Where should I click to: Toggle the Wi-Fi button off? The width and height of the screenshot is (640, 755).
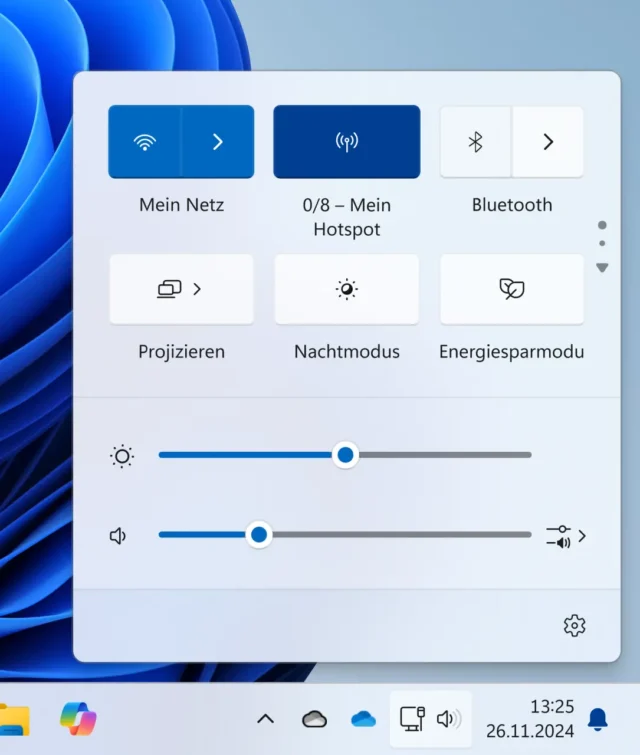pyautogui.click(x=145, y=142)
